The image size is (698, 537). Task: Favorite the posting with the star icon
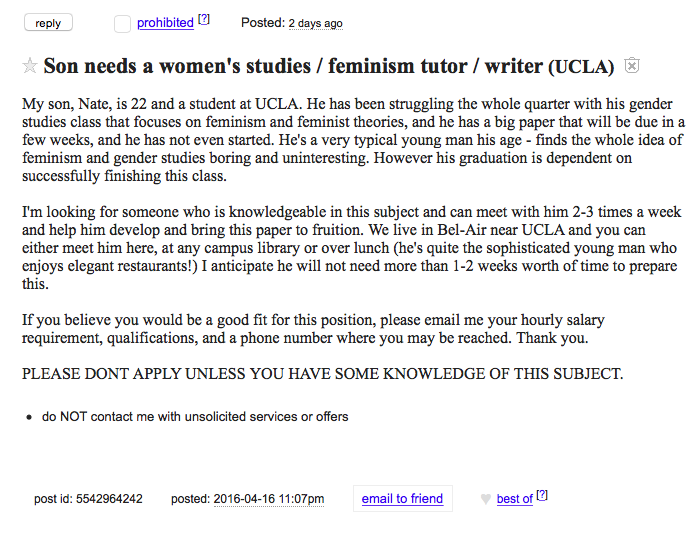tap(30, 66)
